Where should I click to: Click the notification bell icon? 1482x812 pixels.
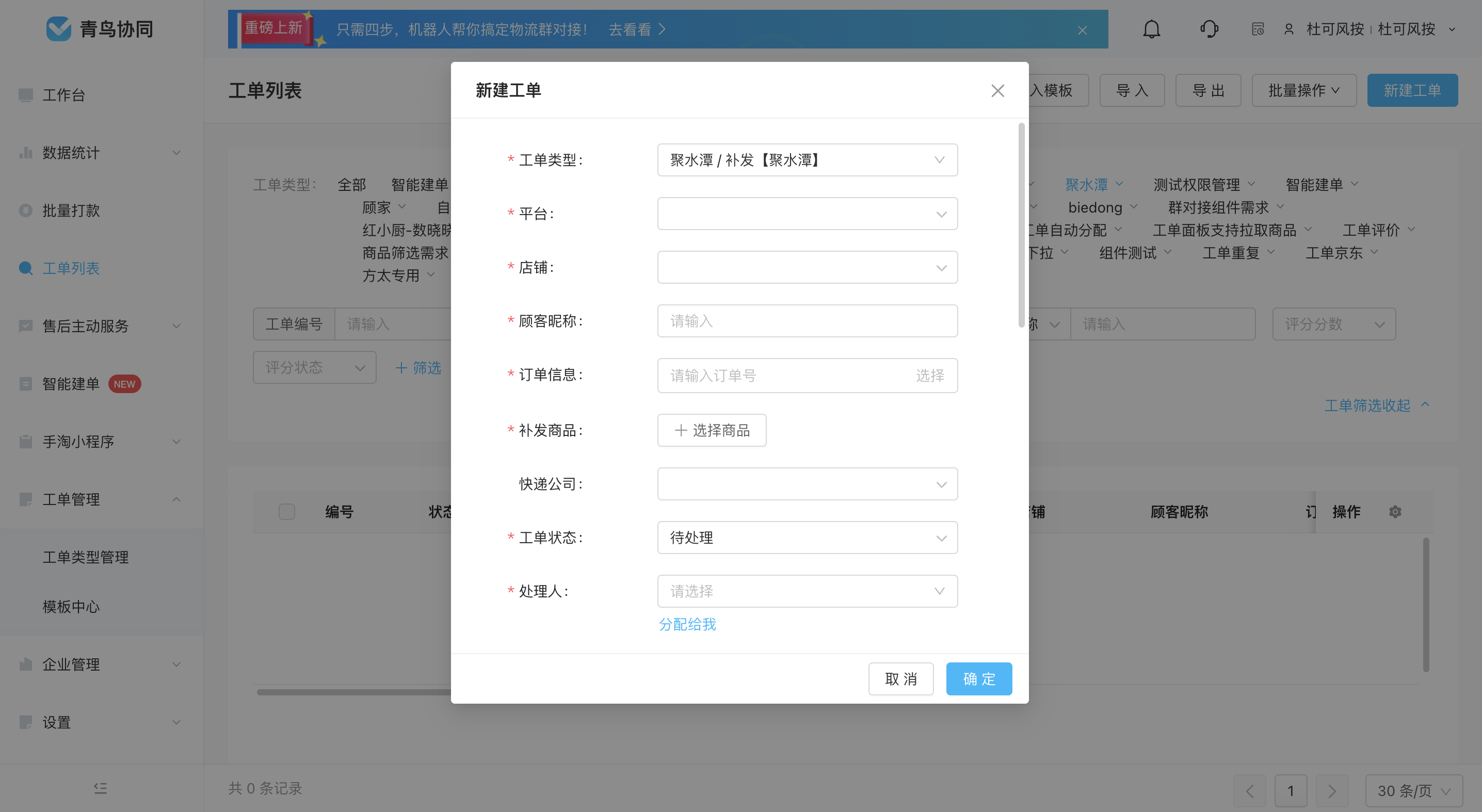1151,29
